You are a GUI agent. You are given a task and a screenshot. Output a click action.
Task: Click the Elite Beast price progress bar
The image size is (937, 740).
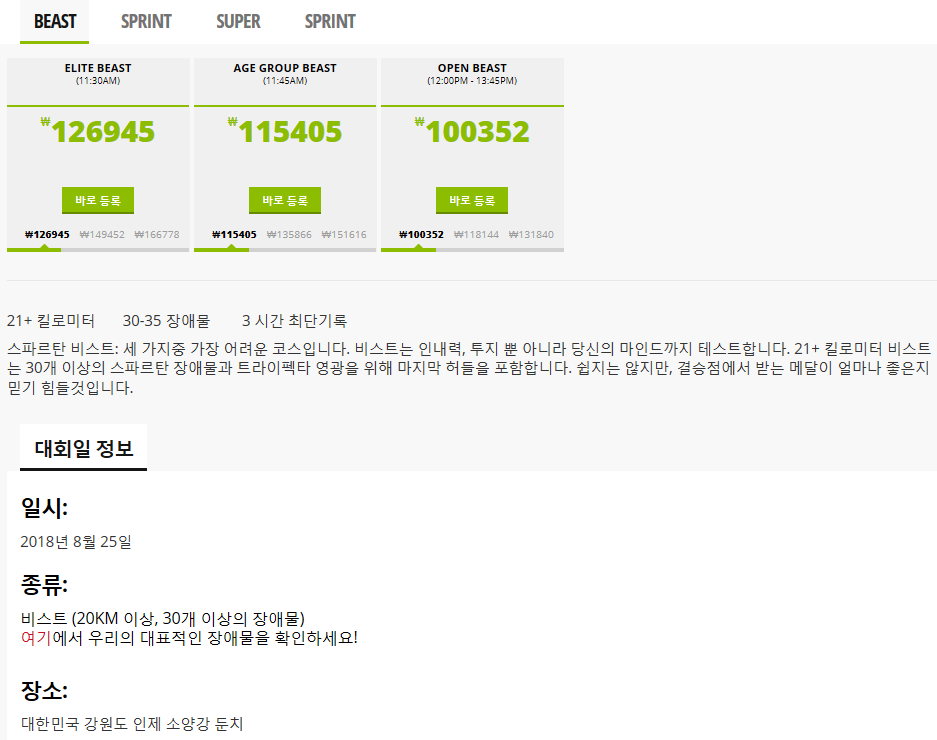tap(98, 250)
